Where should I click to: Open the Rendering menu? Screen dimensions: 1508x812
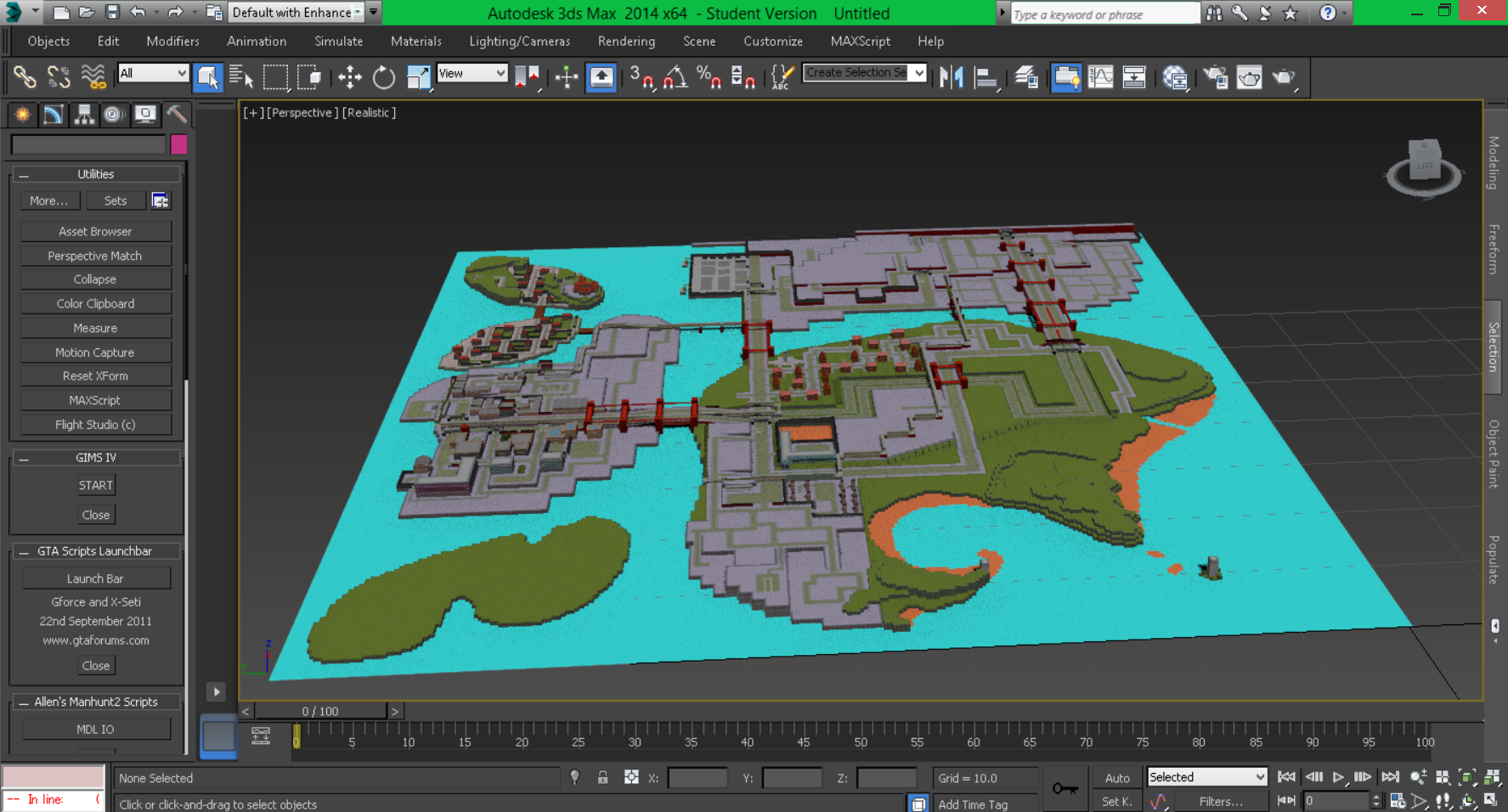626,41
